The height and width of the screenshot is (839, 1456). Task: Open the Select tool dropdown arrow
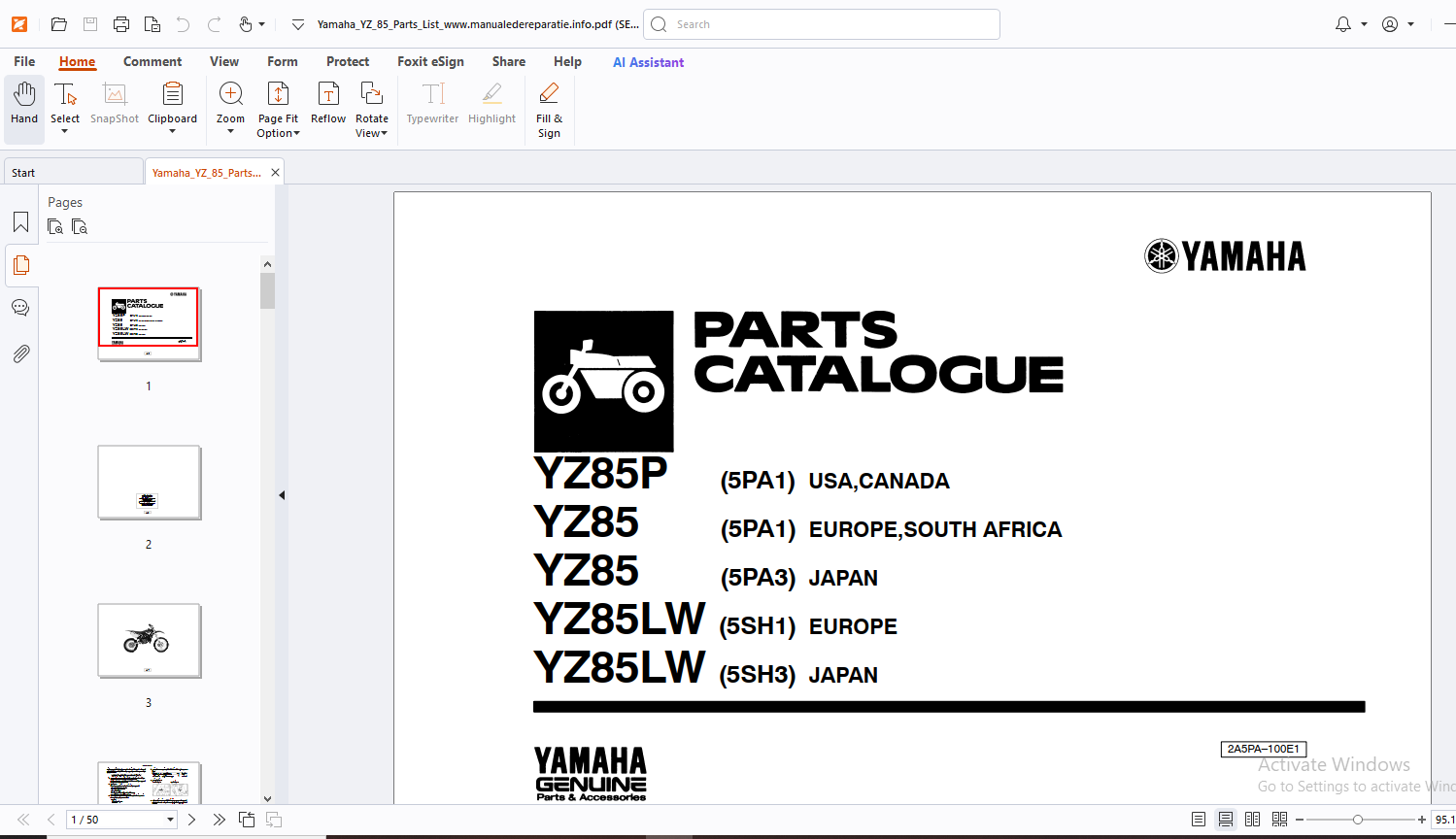[65, 132]
